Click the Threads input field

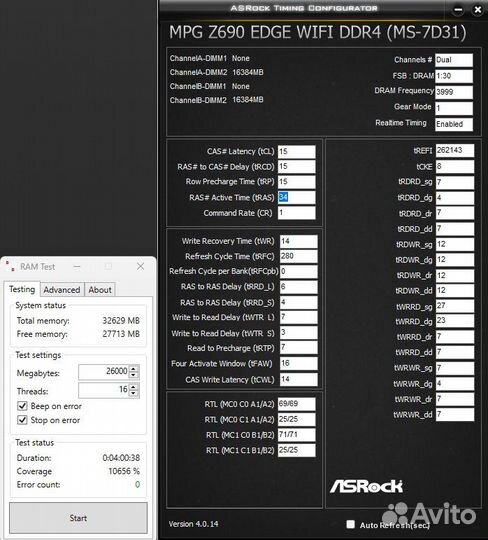pyautogui.click(x=104, y=390)
